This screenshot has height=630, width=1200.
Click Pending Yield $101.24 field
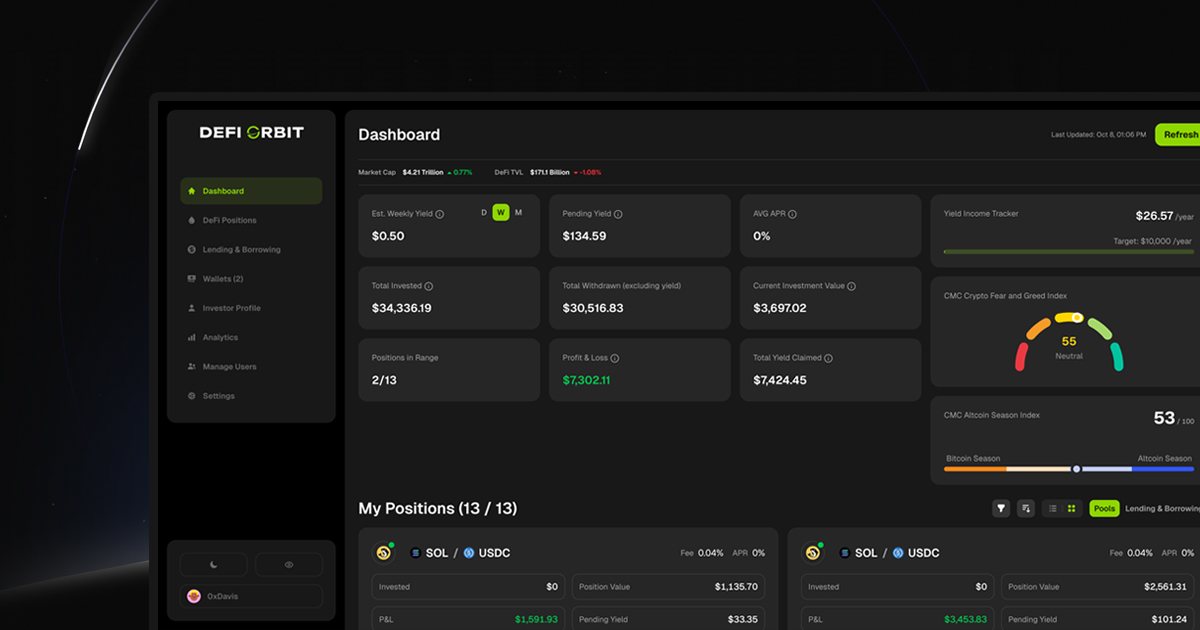click(x=1099, y=619)
